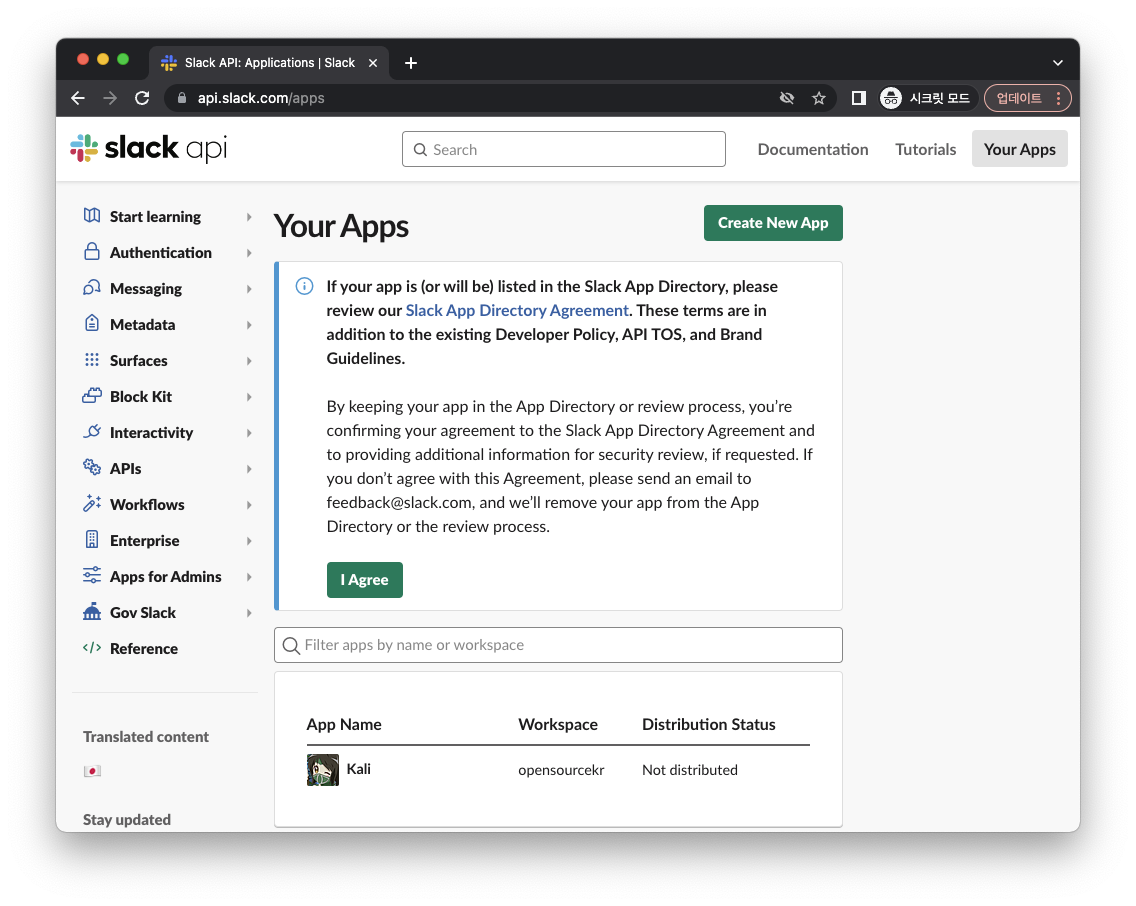
Task: Click the Kali app avatar thumbnail
Action: tap(322, 770)
